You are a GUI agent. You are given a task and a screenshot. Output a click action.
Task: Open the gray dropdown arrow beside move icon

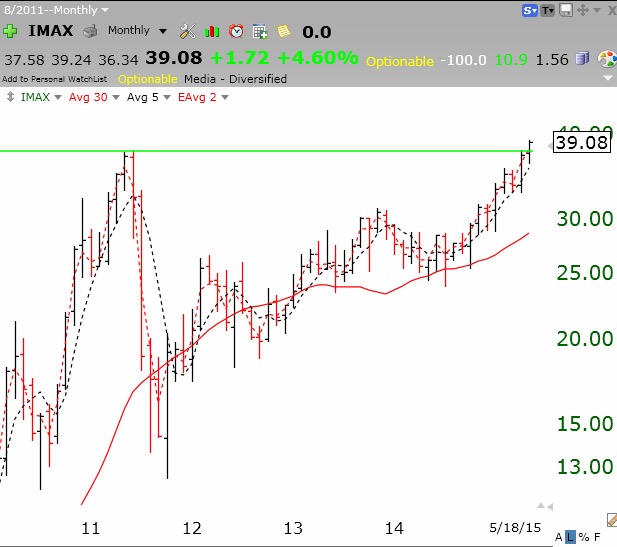point(597,11)
